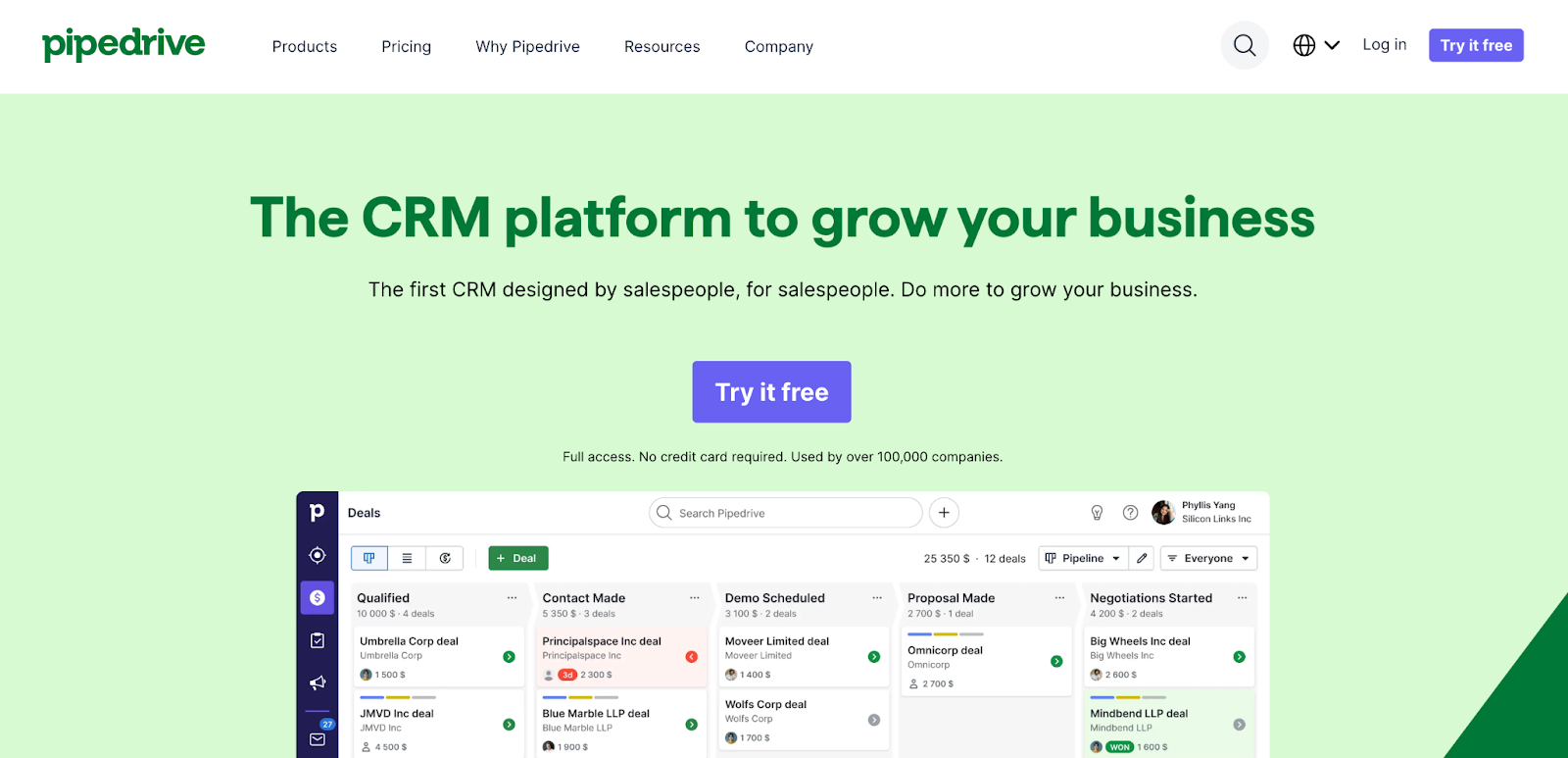Open the Wolfs Corp deal card
This screenshot has width=1568, height=758.
[x=804, y=721]
